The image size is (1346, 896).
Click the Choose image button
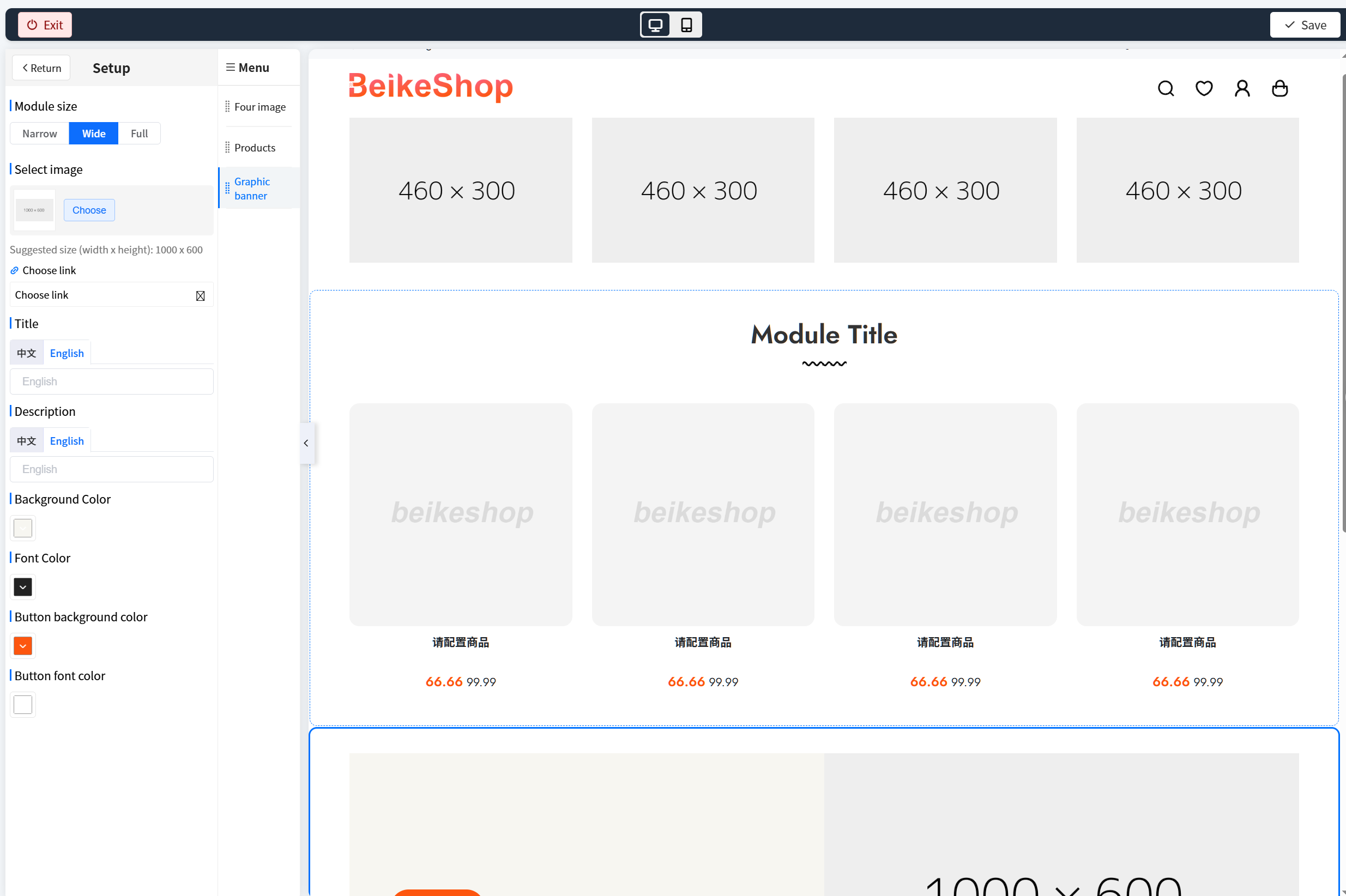[89, 210]
